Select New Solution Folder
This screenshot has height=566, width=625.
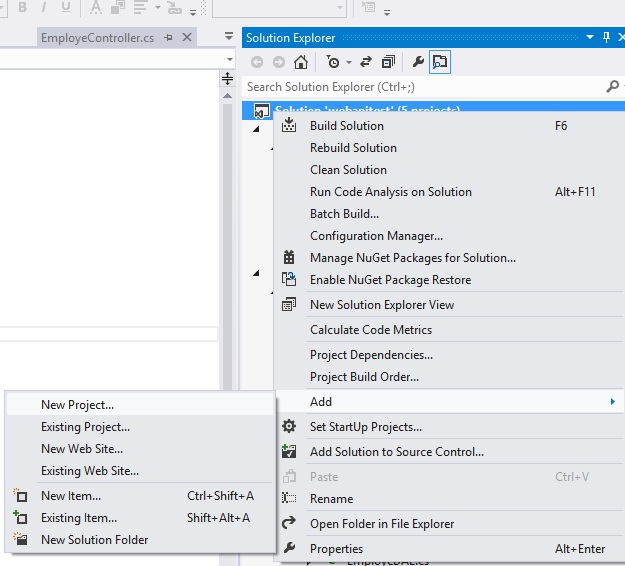[x=140, y=539]
